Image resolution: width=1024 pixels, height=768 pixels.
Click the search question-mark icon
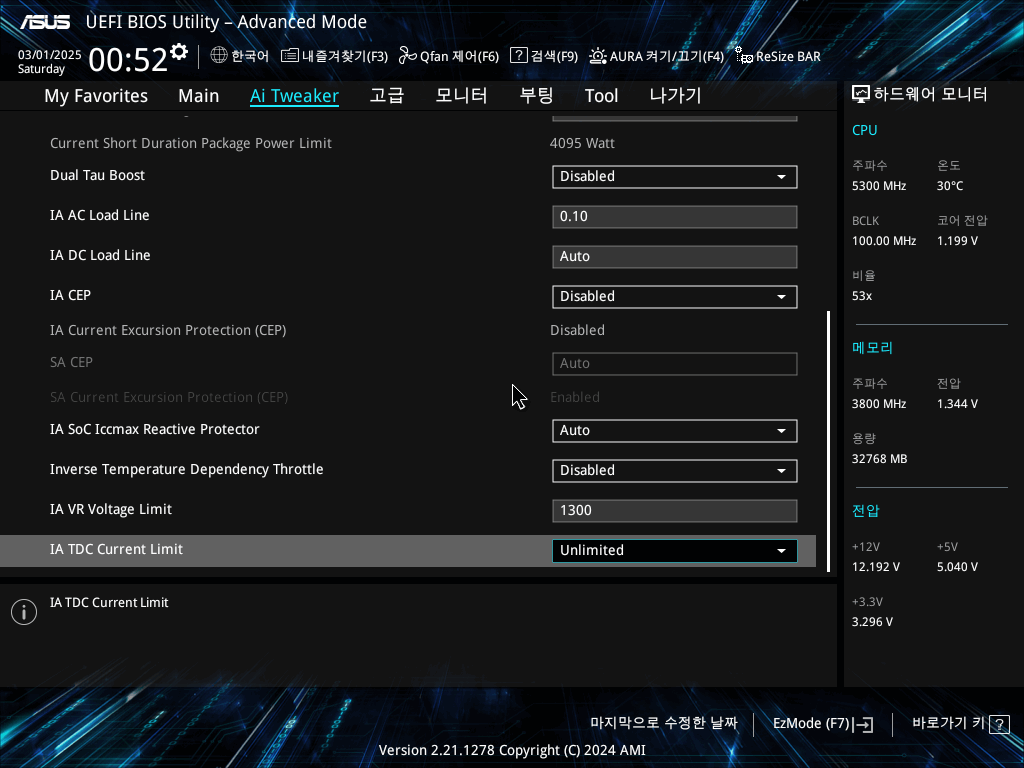(519, 55)
